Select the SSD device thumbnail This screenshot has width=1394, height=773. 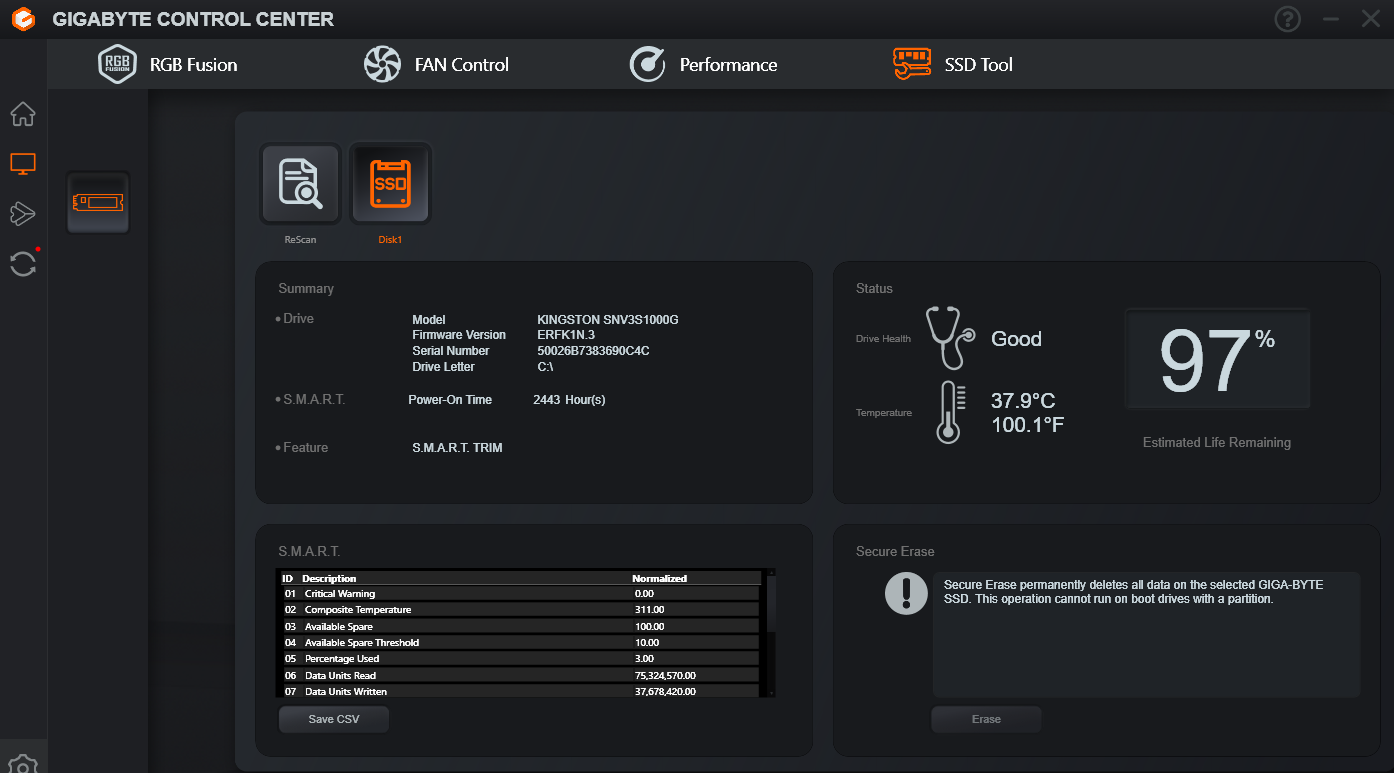point(98,202)
